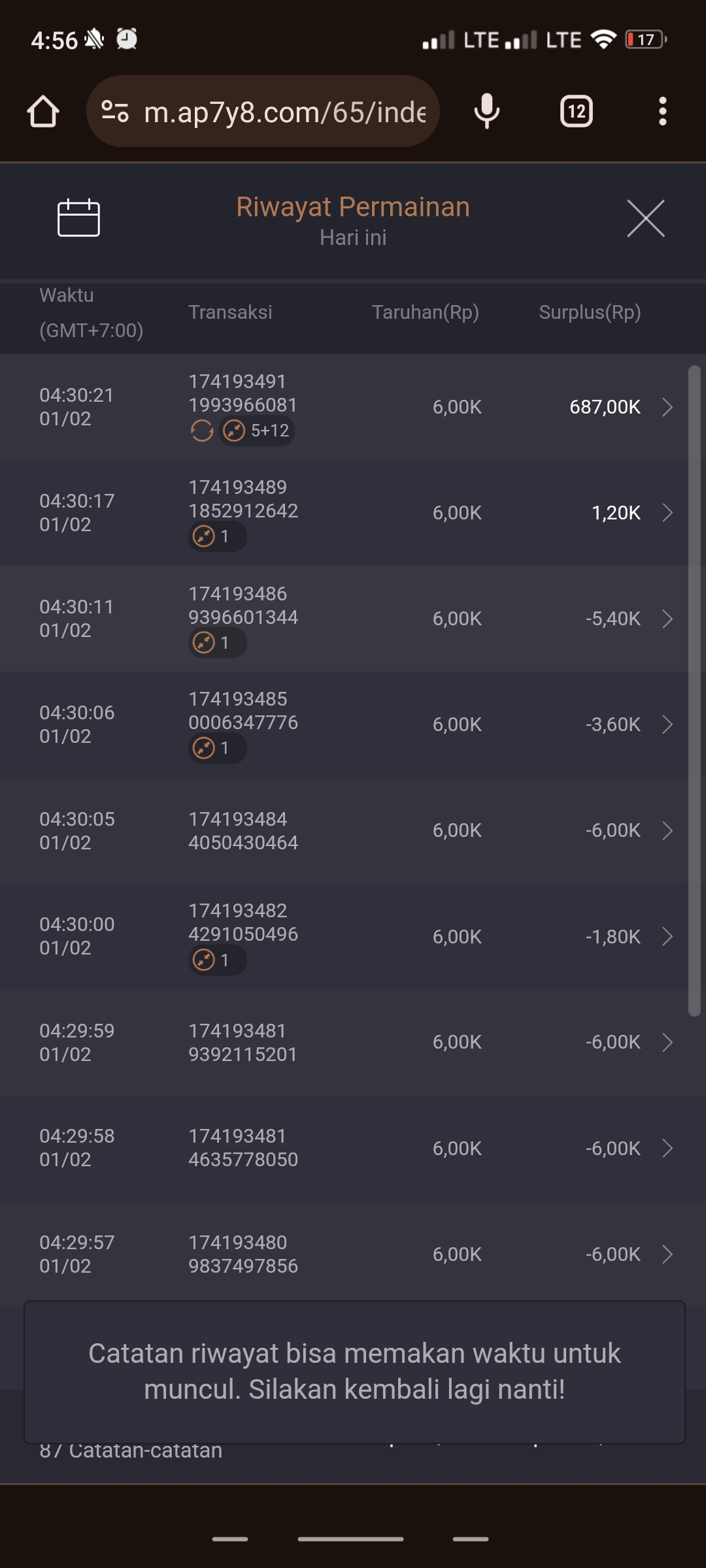The height and width of the screenshot is (1568, 706).
Task: Open the browser three-dot menu
Action: coord(662,112)
